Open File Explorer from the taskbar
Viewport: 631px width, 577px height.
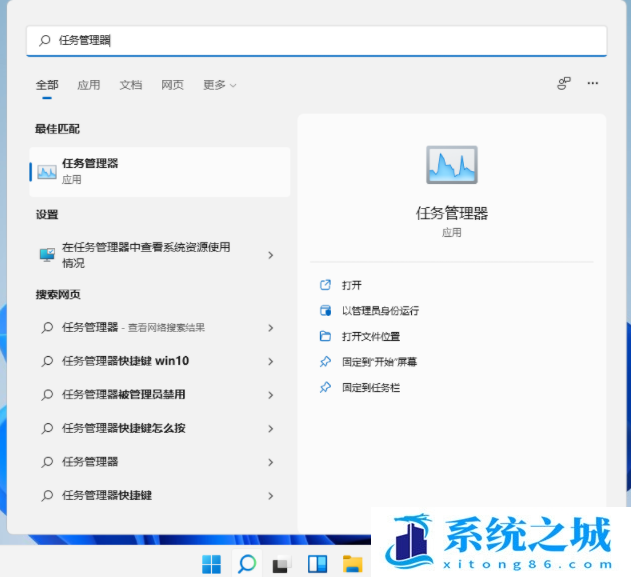(x=351, y=563)
